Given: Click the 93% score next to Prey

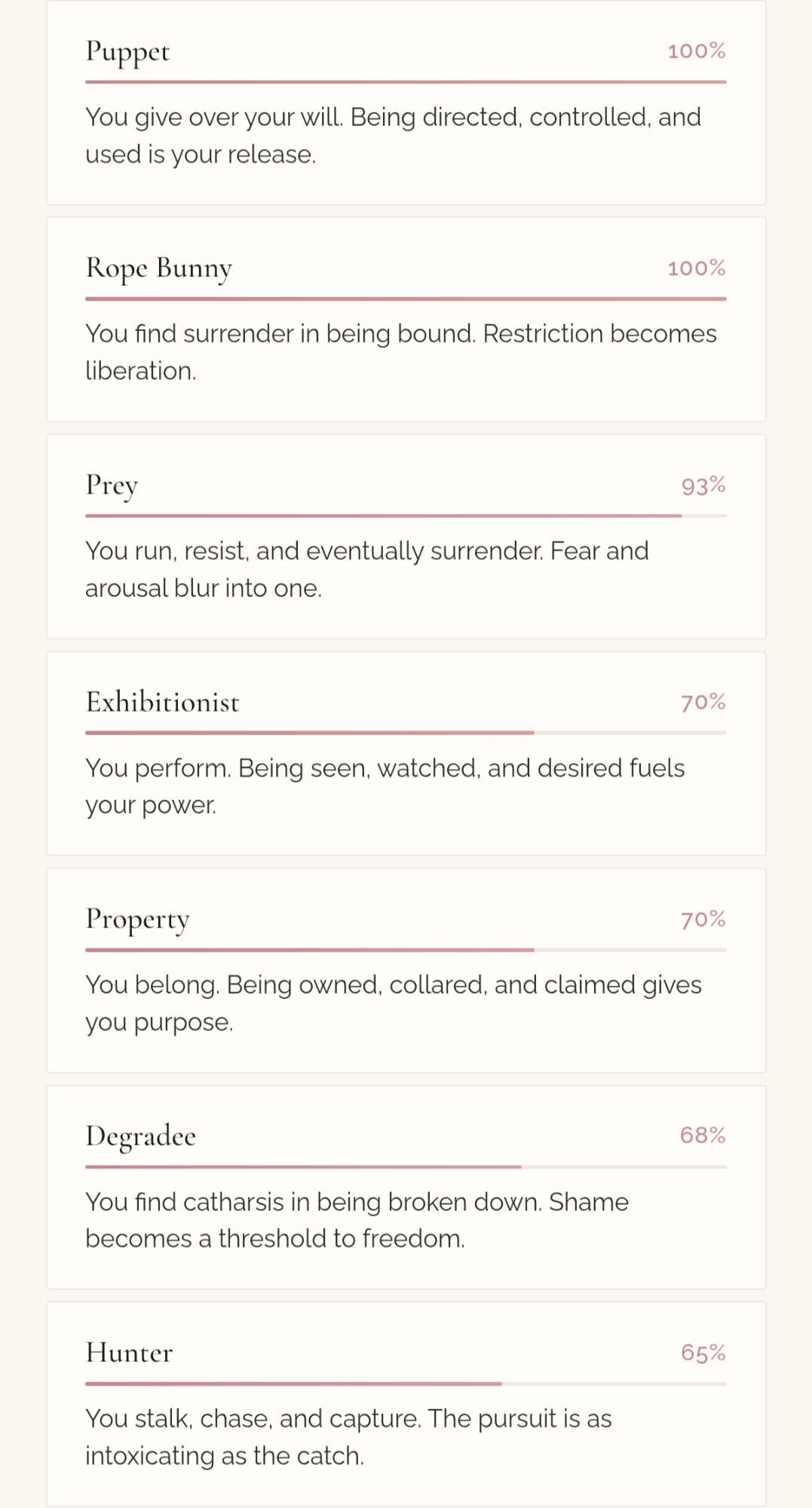Looking at the screenshot, I should (x=703, y=486).
